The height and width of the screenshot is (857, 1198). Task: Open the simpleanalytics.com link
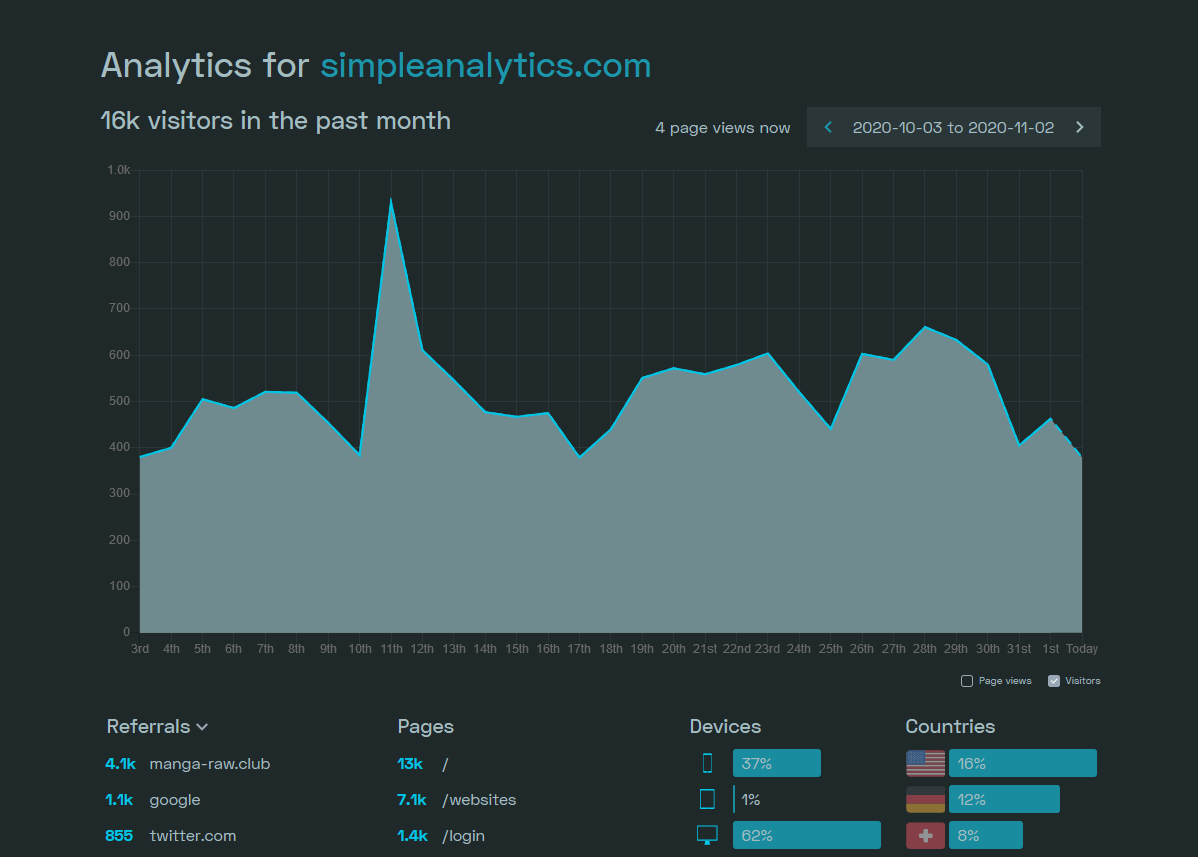[486, 65]
